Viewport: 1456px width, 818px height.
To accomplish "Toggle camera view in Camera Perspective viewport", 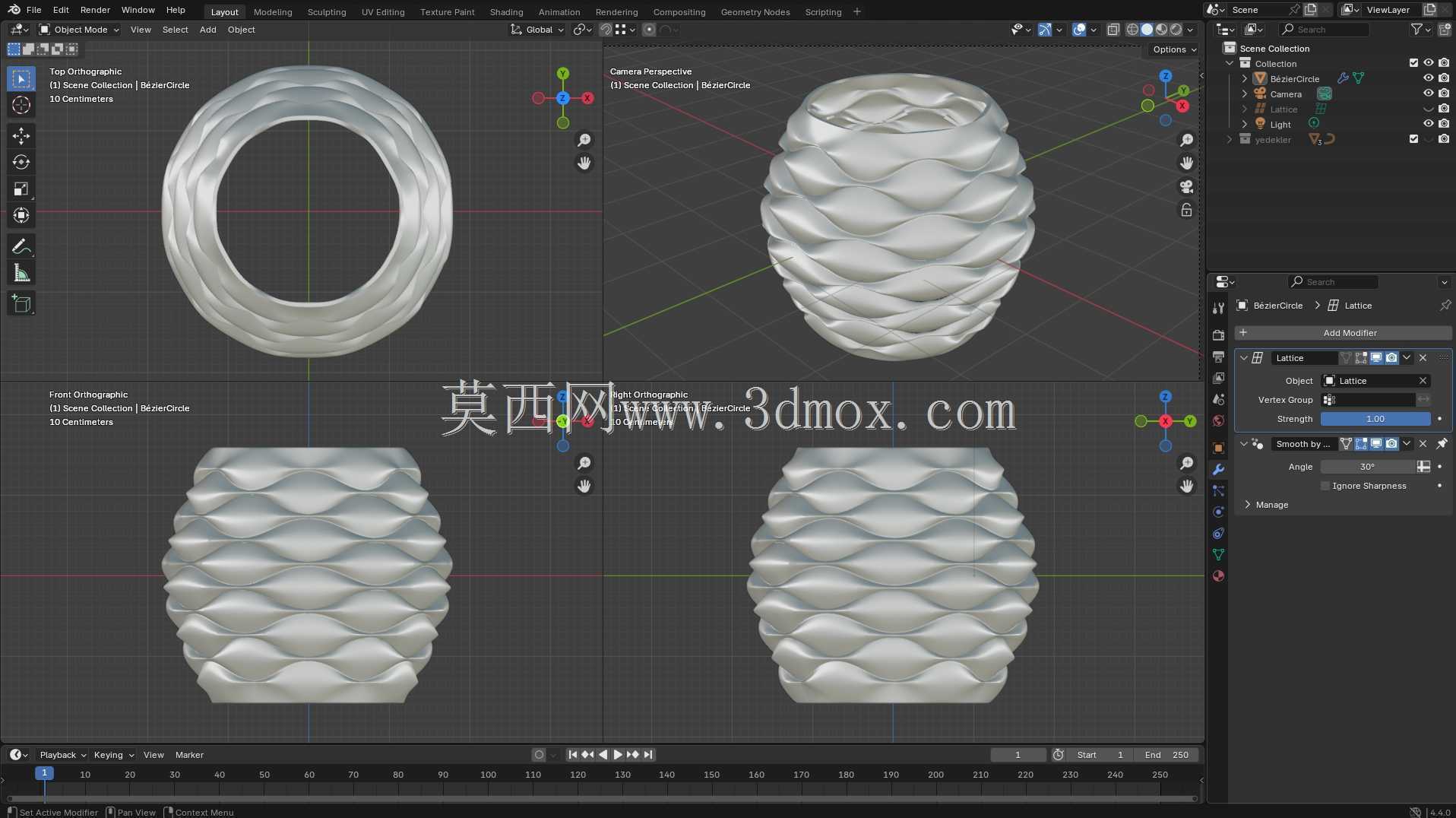I will click(x=1186, y=187).
